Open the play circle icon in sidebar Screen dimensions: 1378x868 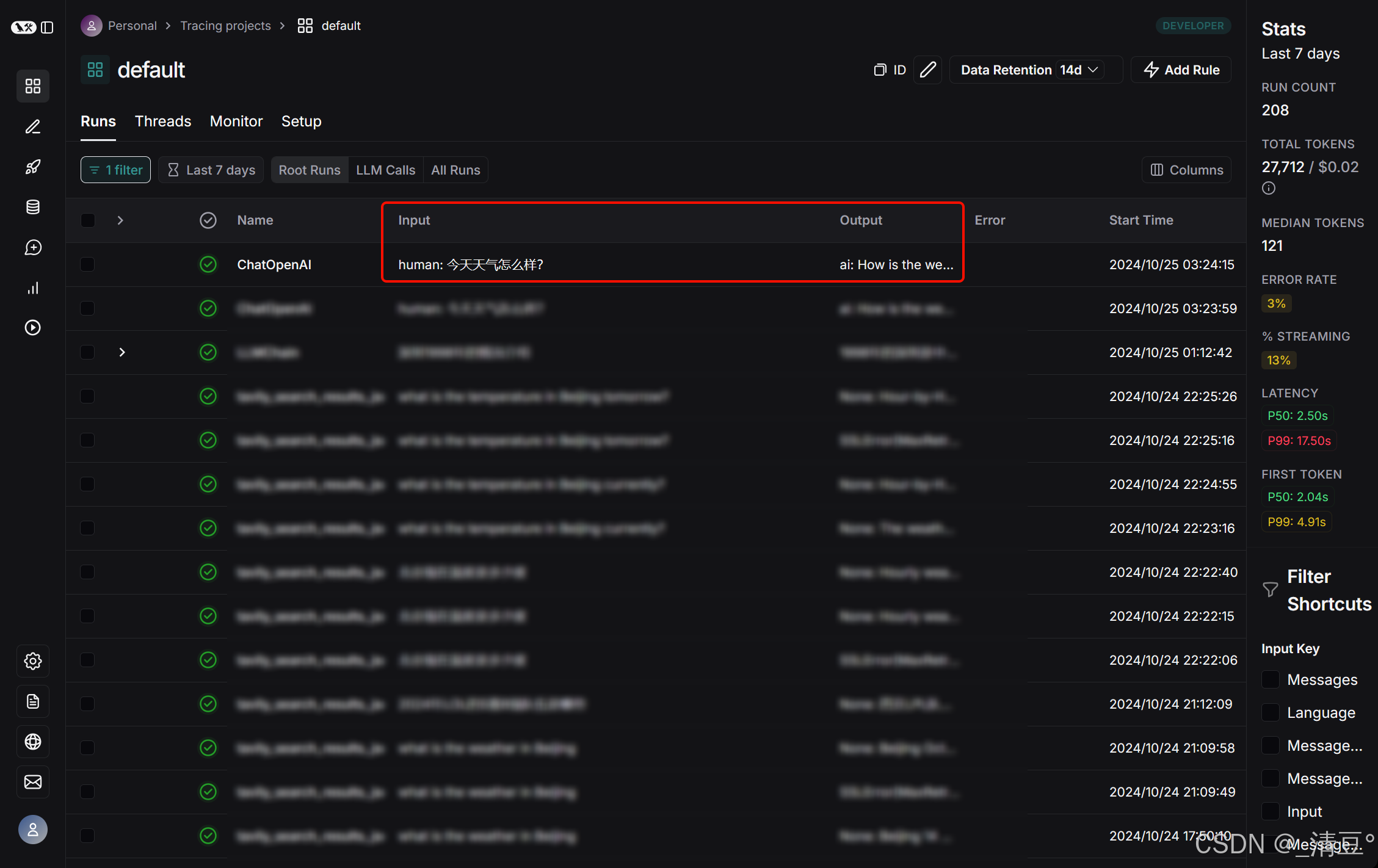[x=33, y=328]
